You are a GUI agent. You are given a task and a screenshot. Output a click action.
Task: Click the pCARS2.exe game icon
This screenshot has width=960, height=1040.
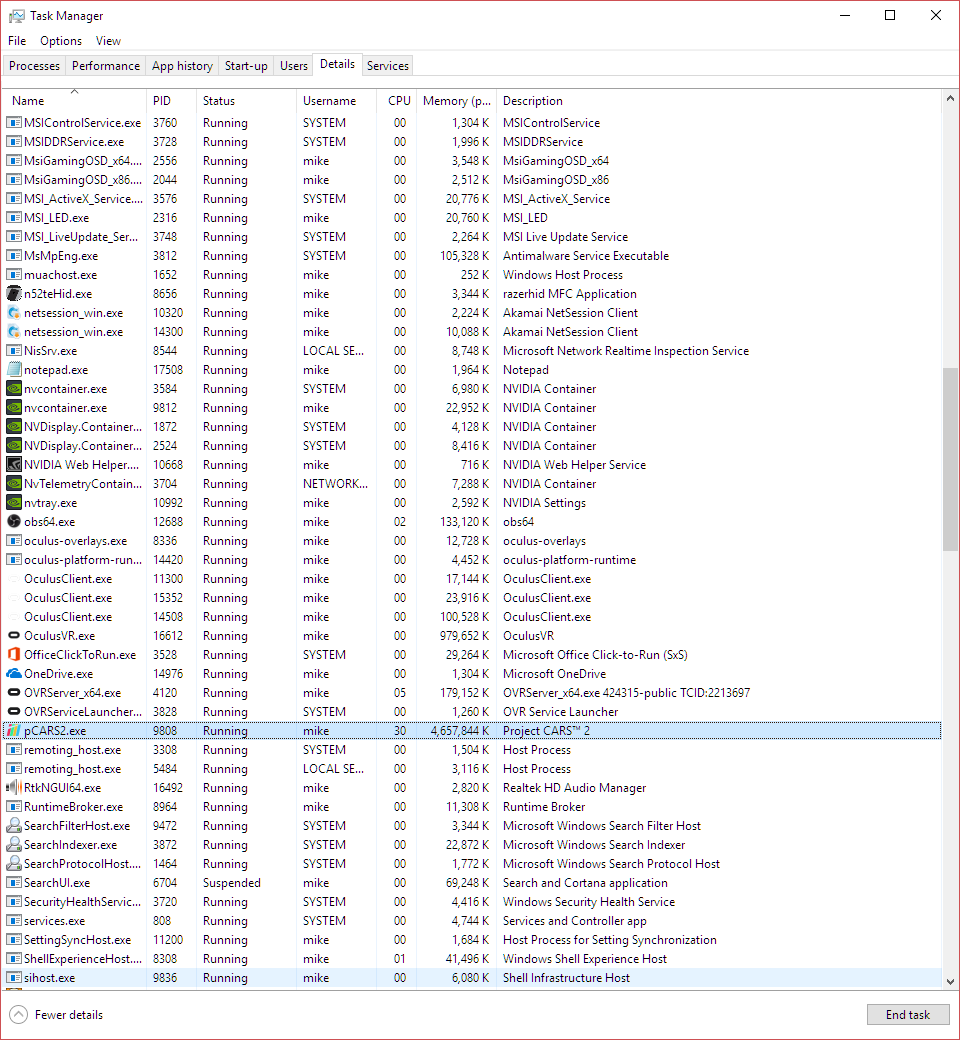point(14,731)
